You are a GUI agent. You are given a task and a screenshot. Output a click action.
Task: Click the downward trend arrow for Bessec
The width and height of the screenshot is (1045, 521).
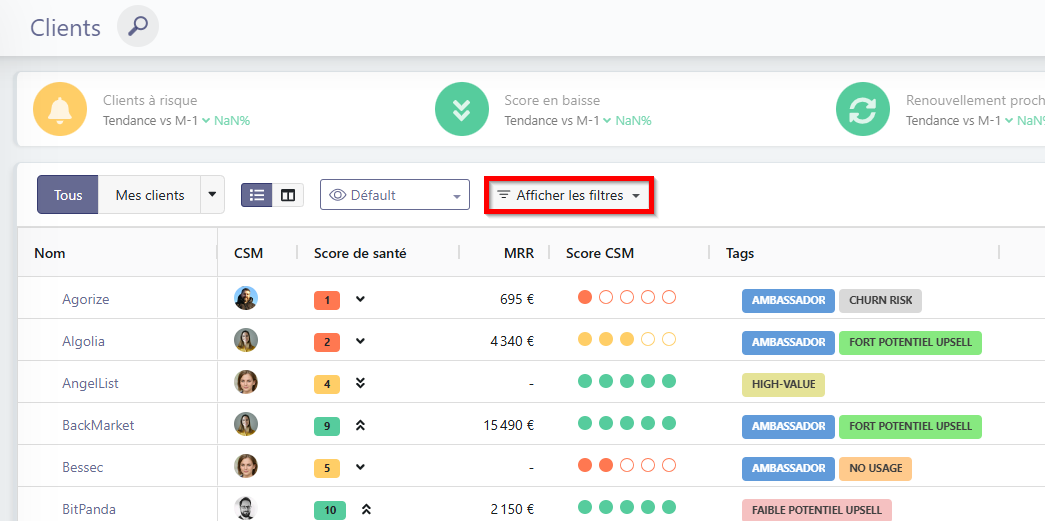361,467
